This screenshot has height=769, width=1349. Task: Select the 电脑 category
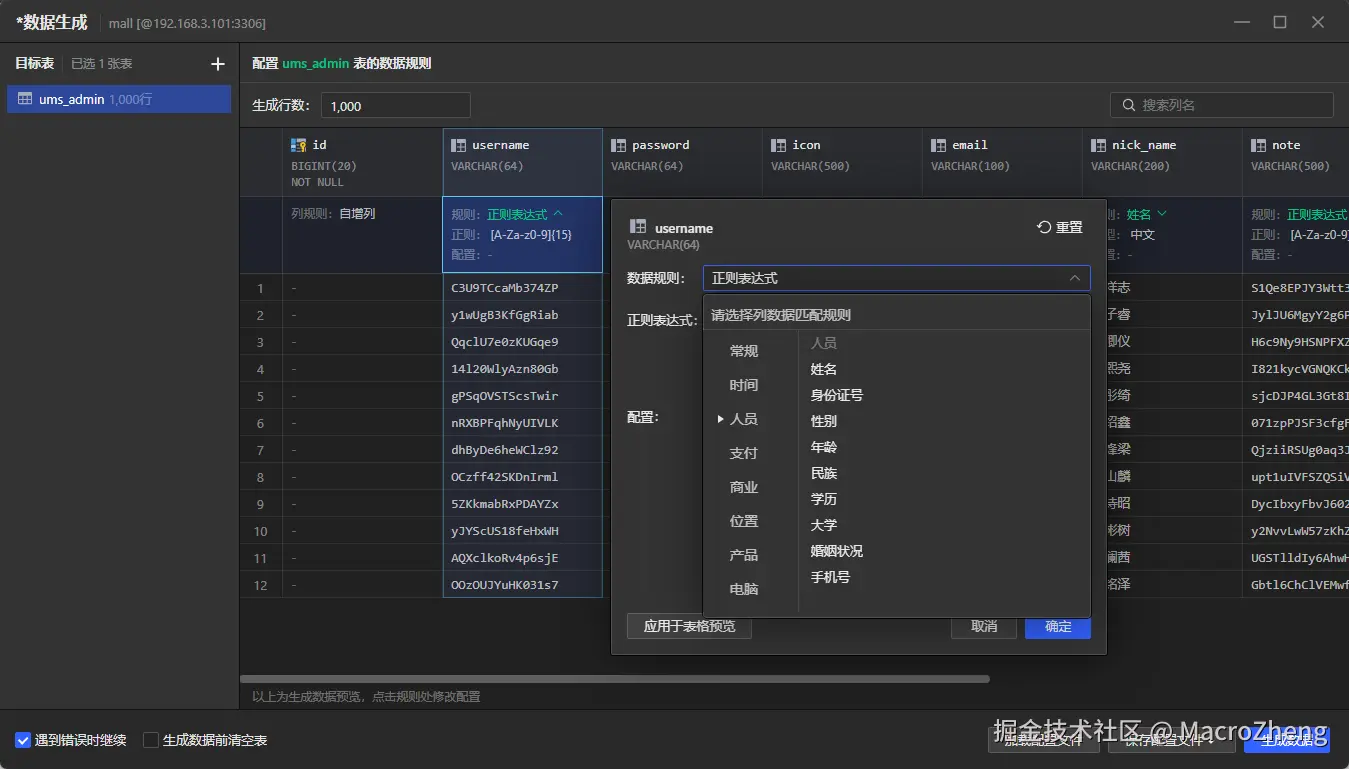tap(744, 589)
